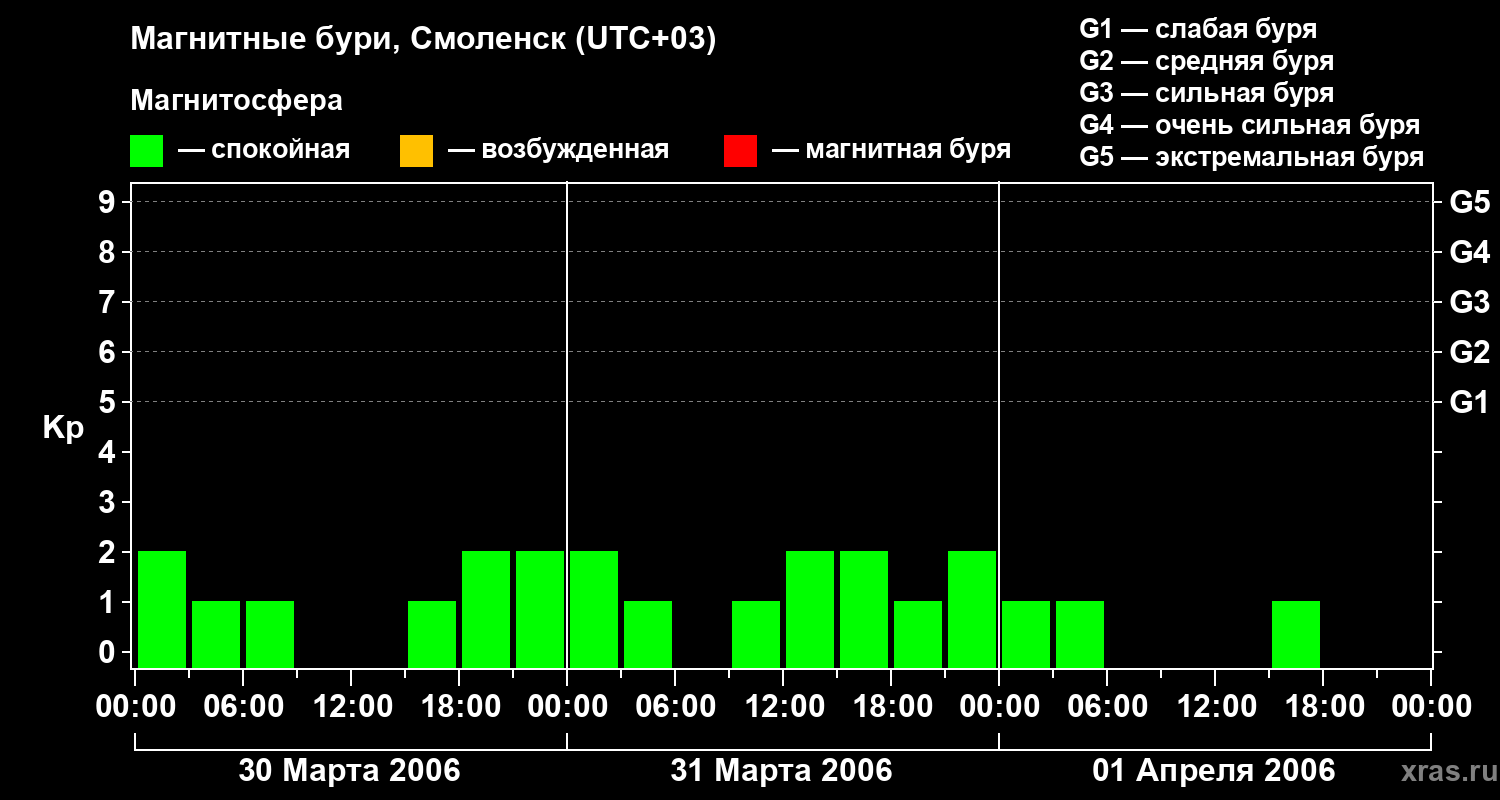Click 'G2 — средняя буря' legend line

1206,61
